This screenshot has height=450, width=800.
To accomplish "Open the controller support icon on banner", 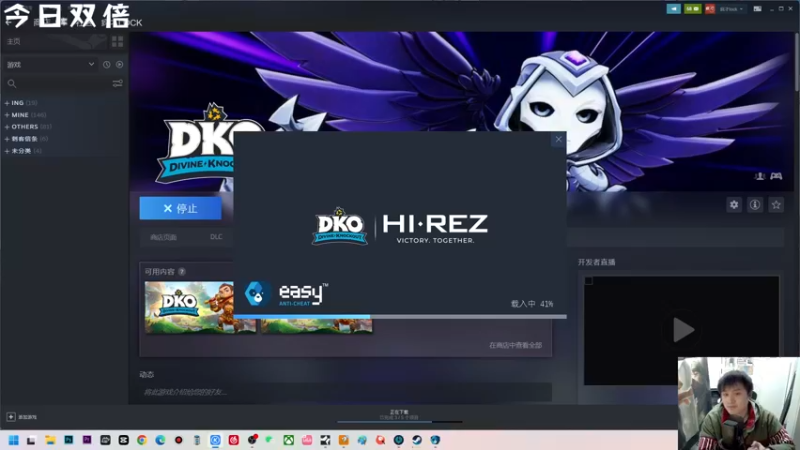I will [x=776, y=176].
